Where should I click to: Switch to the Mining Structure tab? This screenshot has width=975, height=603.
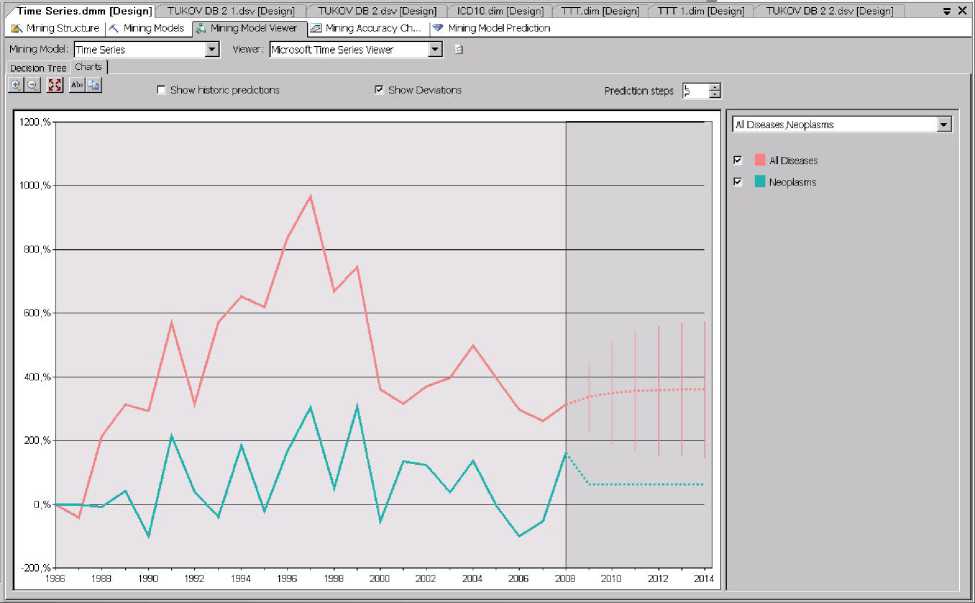click(55, 28)
